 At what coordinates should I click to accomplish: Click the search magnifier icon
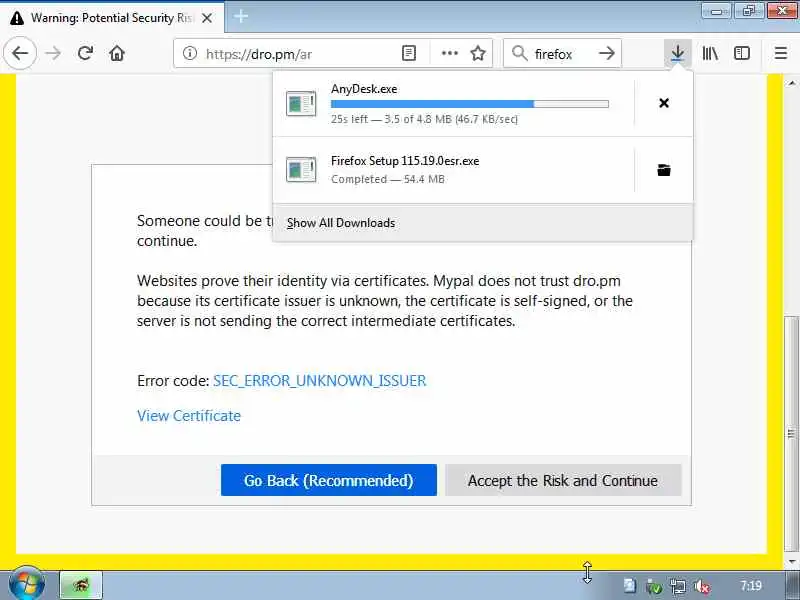coord(519,53)
